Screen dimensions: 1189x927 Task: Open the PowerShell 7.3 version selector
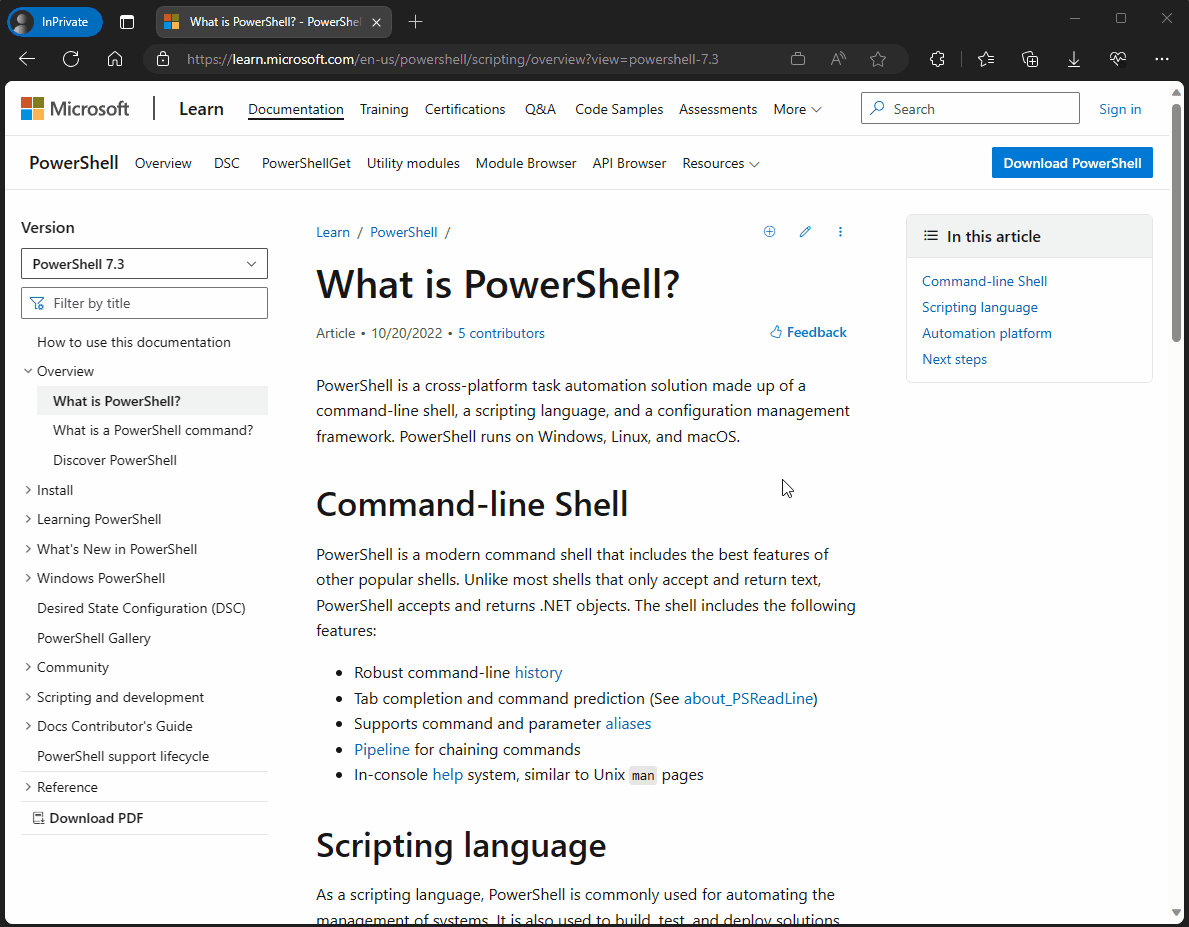[144, 264]
